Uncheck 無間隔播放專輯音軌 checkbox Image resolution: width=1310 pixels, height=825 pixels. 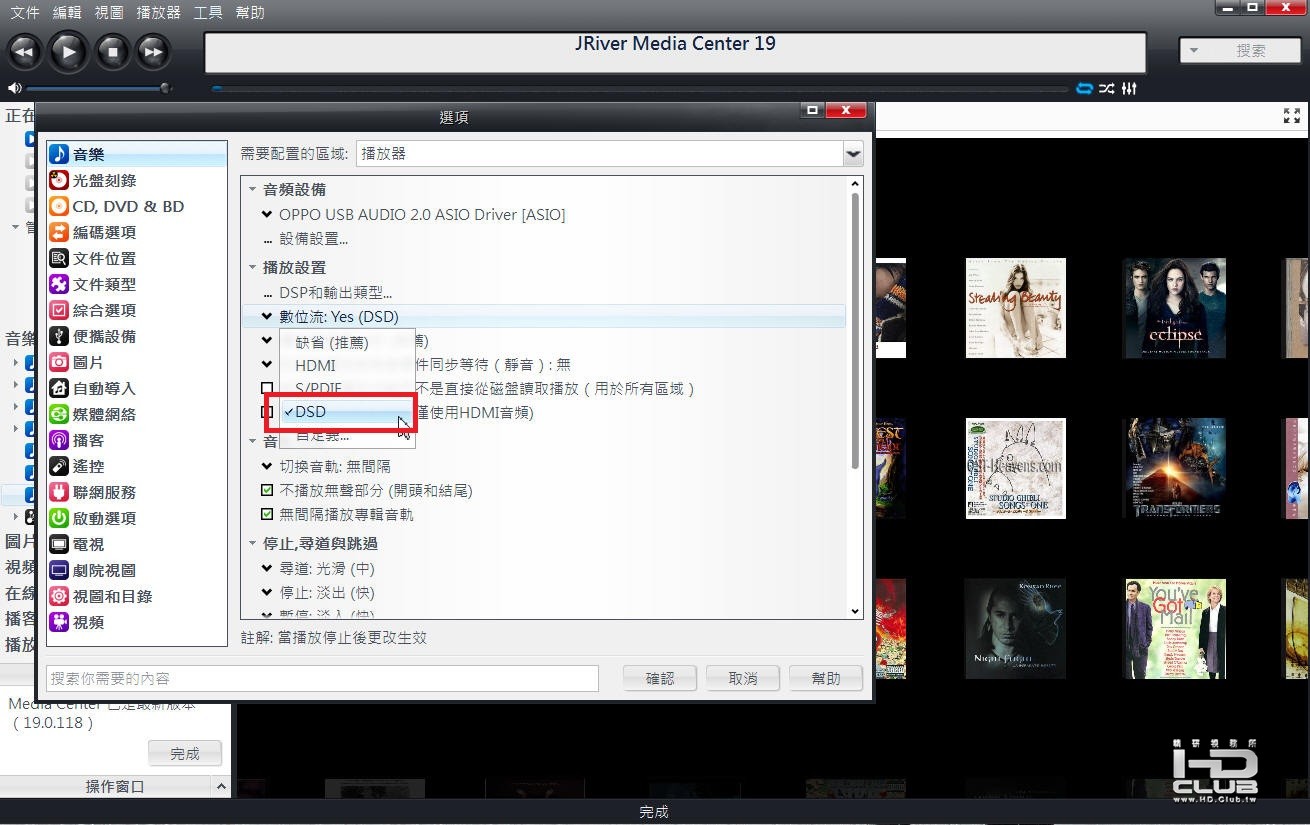(x=267, y=515)
